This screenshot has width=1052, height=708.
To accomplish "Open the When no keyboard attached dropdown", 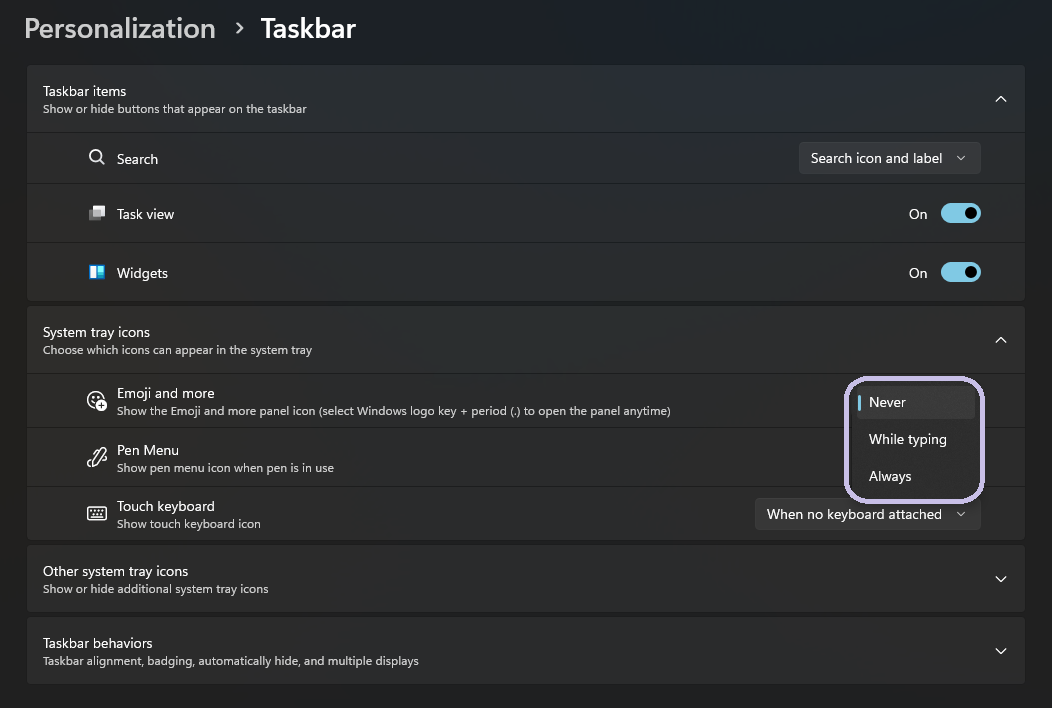I will pyautogui.click(x=867, y=513).
